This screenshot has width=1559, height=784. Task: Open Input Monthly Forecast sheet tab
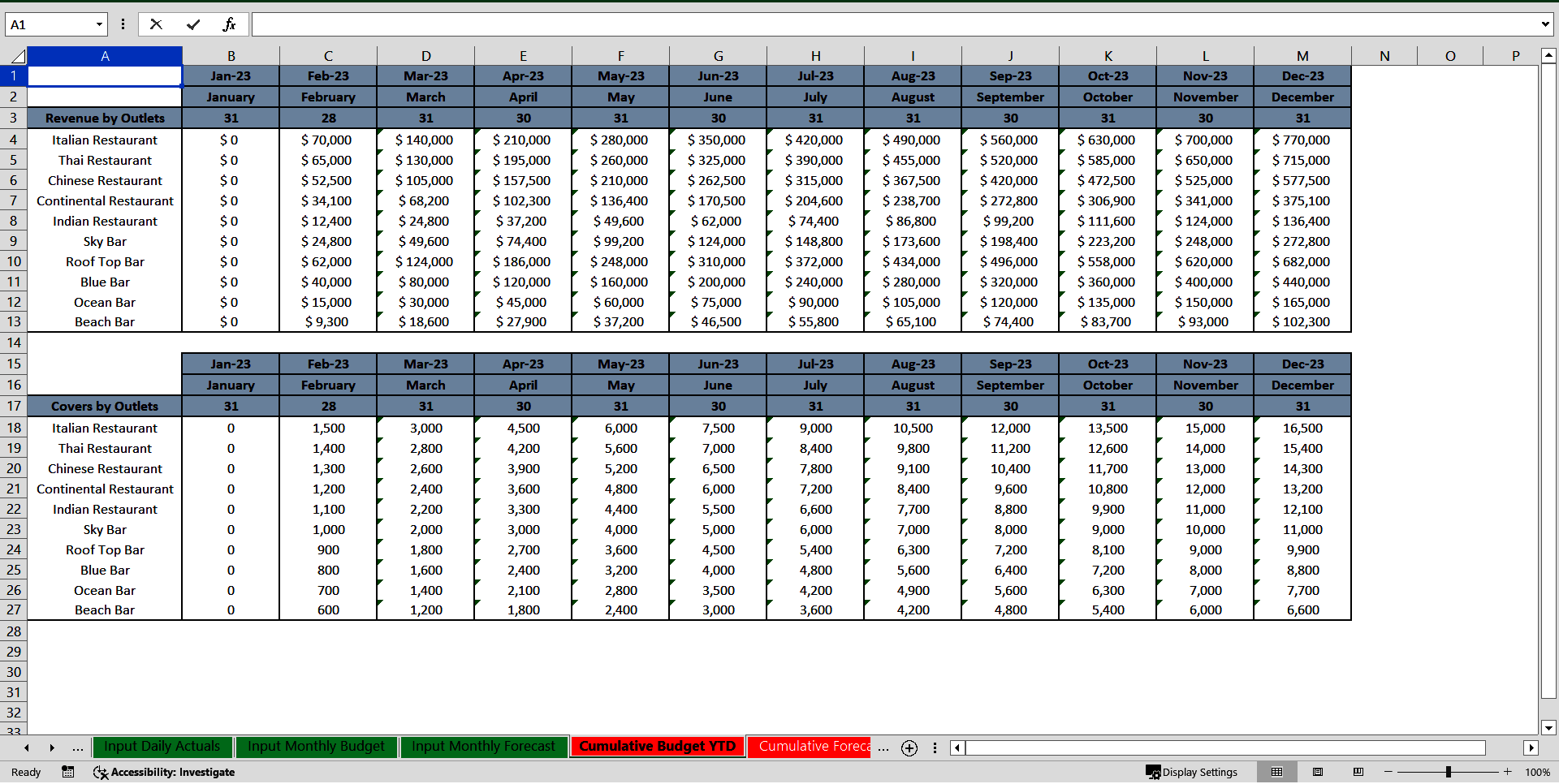point(484,747)
